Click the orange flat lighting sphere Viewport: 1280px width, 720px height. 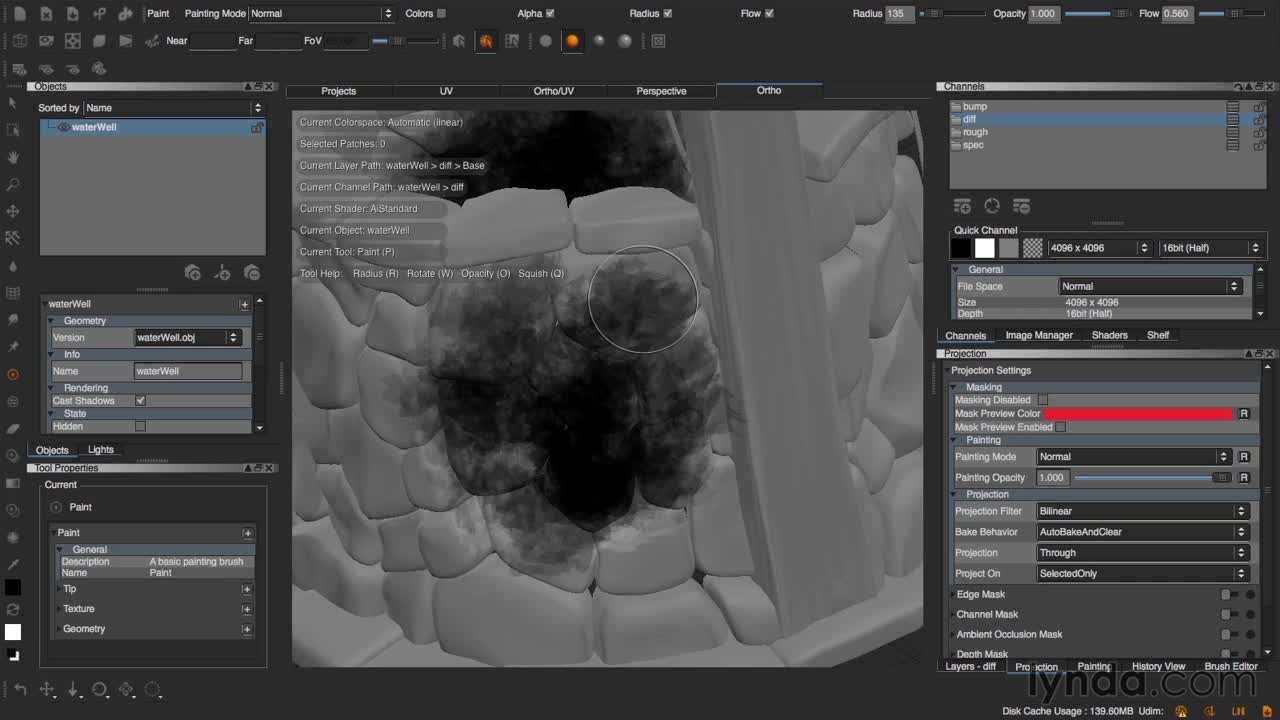coord(572,41)
